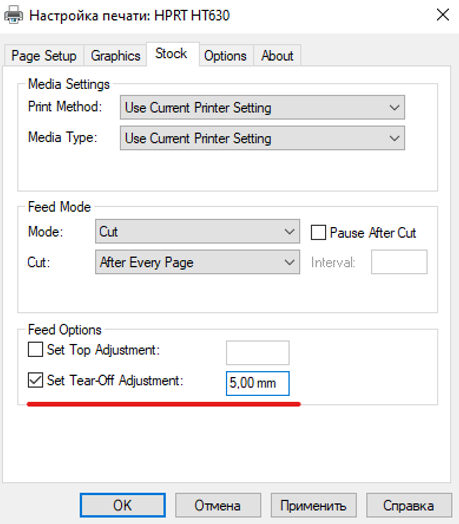This screenshot has width=459, height=524.
Task: Click the Top Adjustment value field
Action: click(258, 353)
